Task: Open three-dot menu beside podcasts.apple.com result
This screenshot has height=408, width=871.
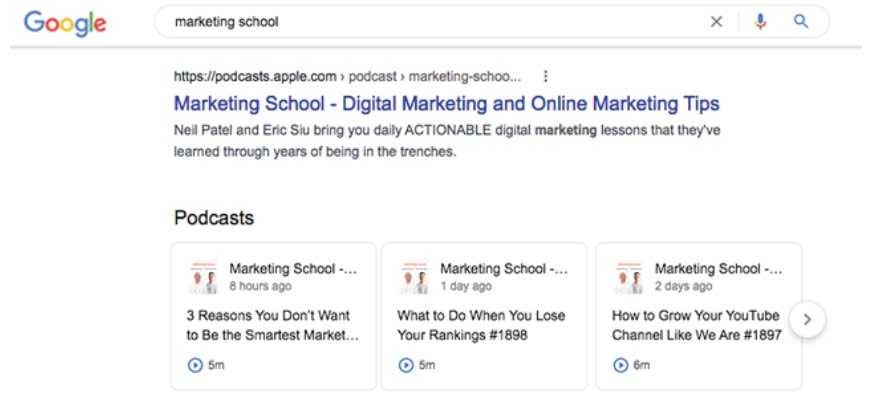Action: (x=545, y=76)
